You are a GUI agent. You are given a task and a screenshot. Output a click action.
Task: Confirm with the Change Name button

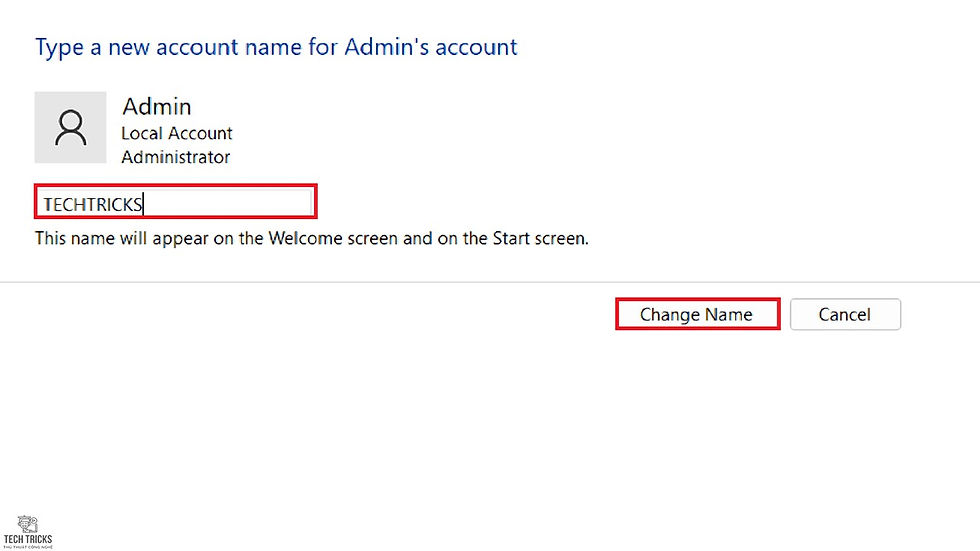698,314
